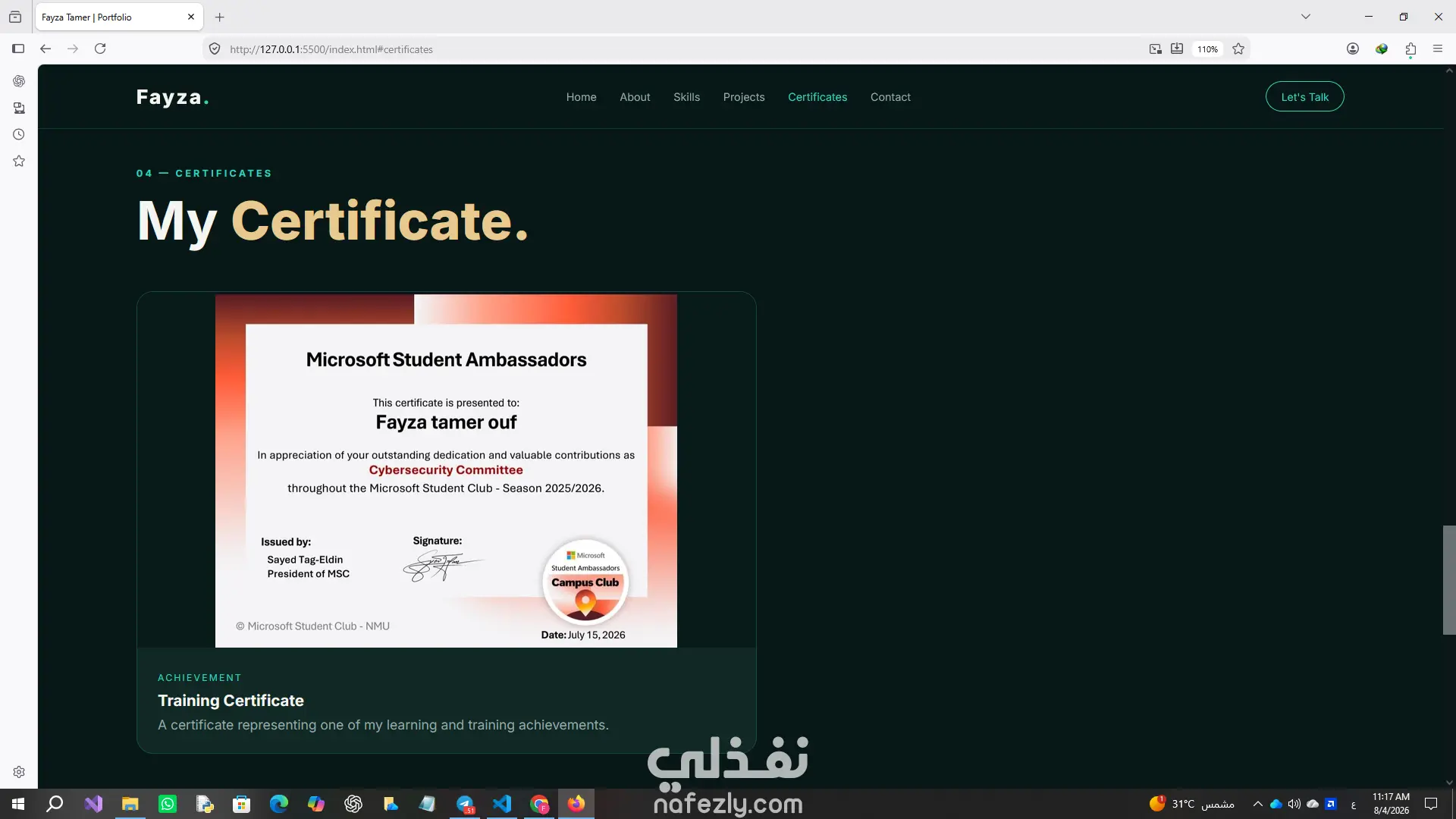1456x819 pixels.
Task: Click the scrollbar down arrow
Action: (x=1449, y=783)
